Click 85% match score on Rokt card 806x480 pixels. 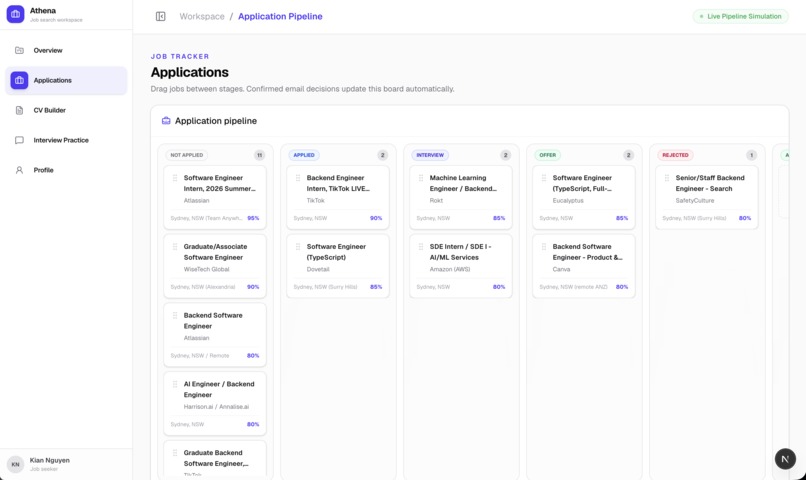coord(499,218)
